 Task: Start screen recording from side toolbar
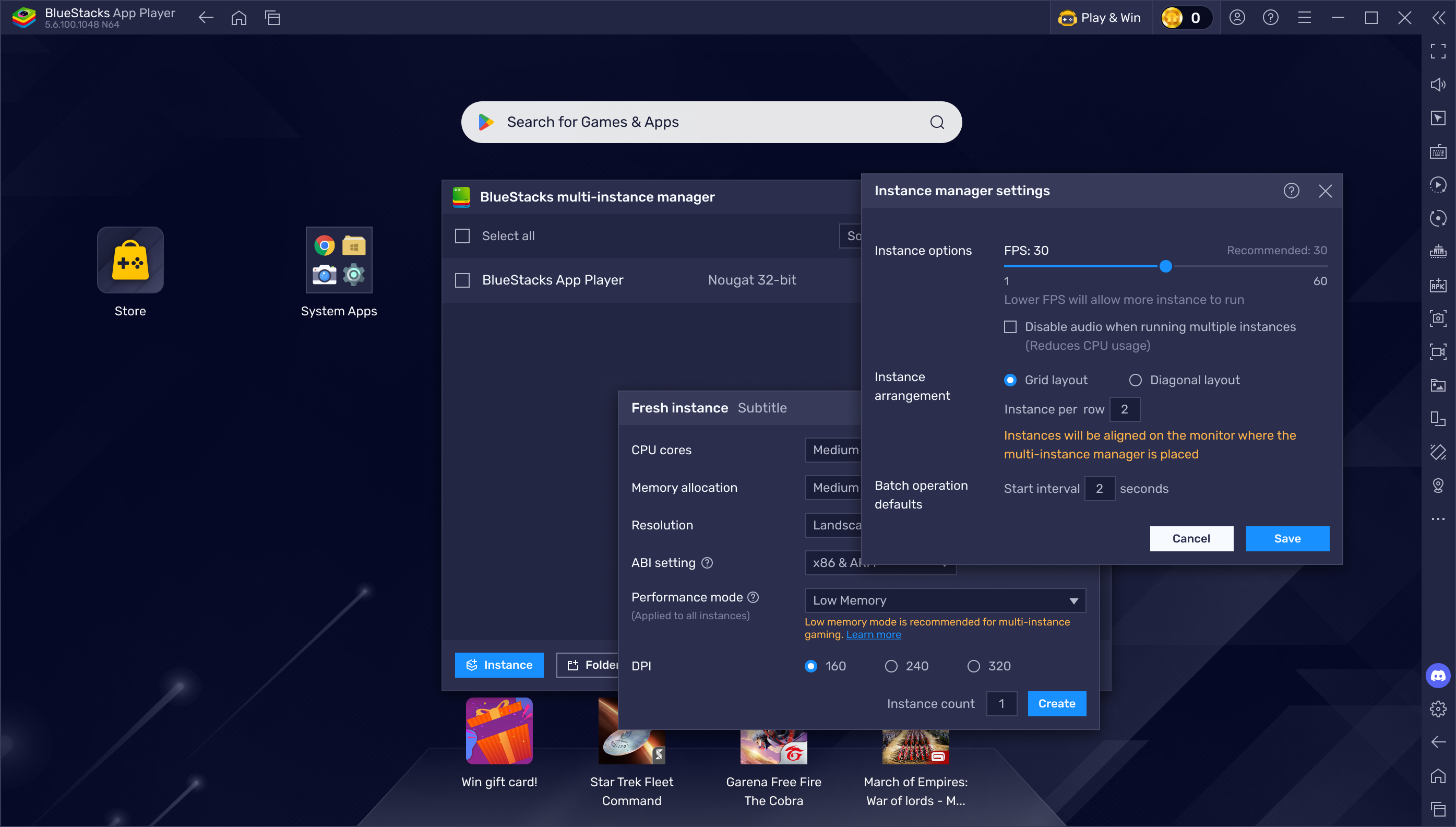coord(1438,351)
